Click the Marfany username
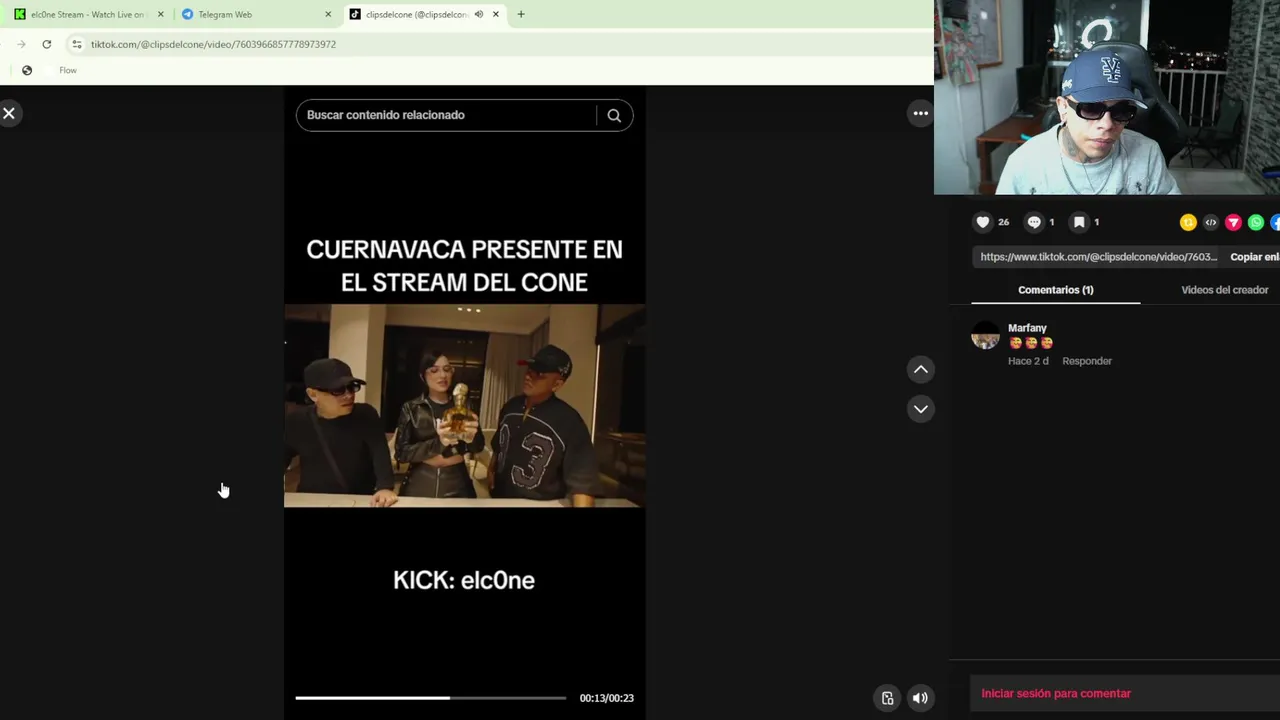Screen dimensions: 1280x720 [x=1027, y=328]
